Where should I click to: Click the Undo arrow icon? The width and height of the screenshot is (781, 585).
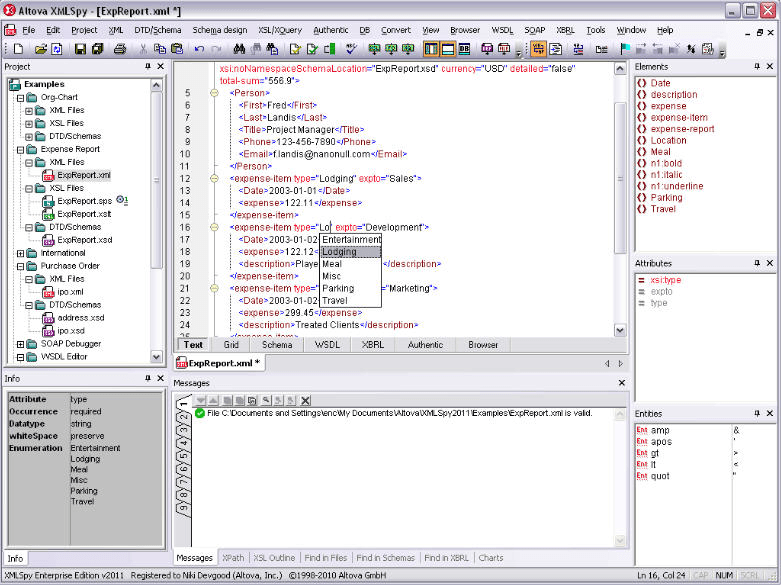(199, 49)
